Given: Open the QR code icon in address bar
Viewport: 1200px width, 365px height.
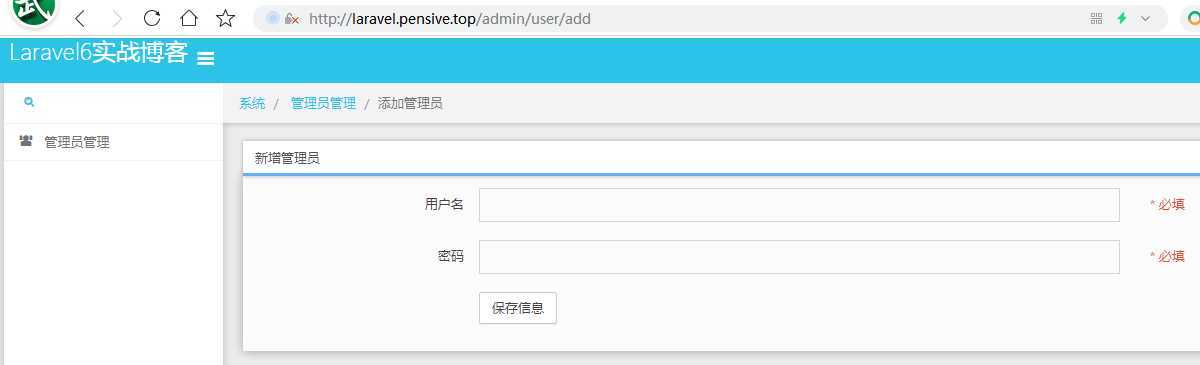Looking at the screenshot, I should pyautogui.click(x=1096, y=18).
